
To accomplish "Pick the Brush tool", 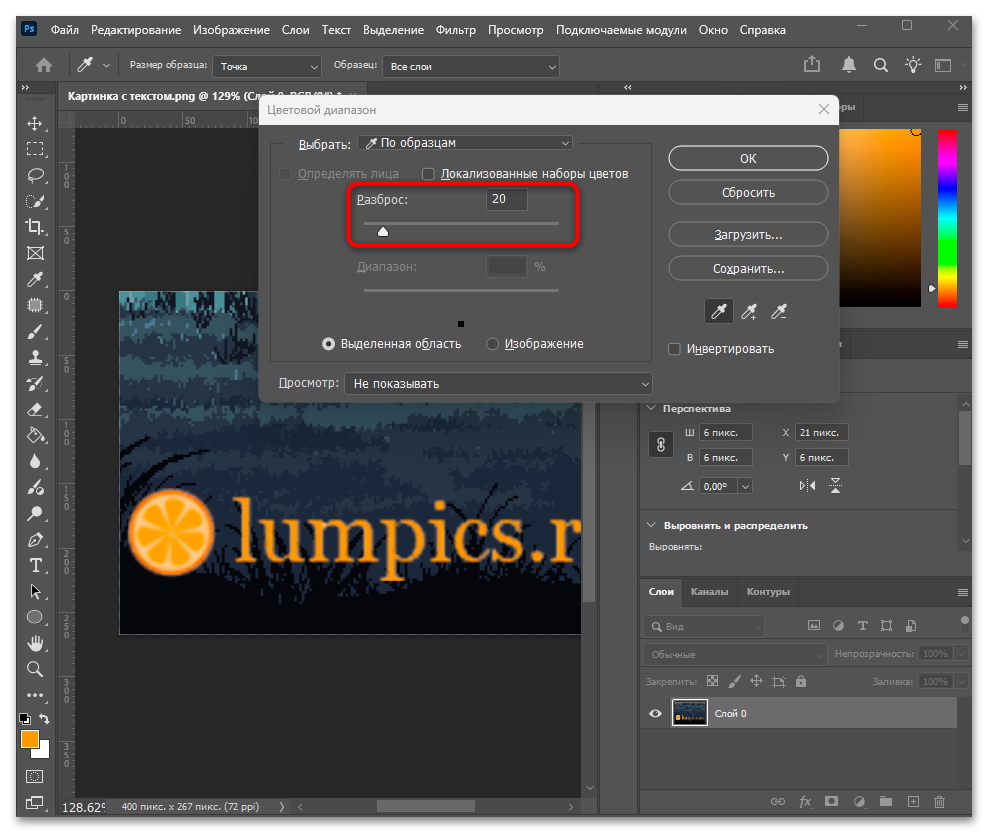I will click(x=35, y=331).
